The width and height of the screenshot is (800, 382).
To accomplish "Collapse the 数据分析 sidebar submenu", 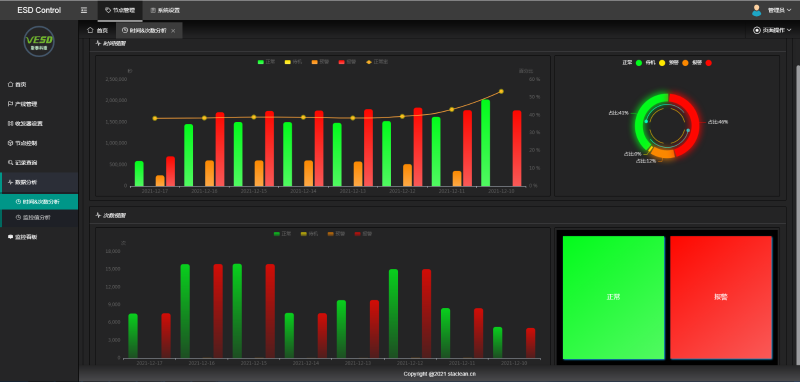I will tap(39, 182).
